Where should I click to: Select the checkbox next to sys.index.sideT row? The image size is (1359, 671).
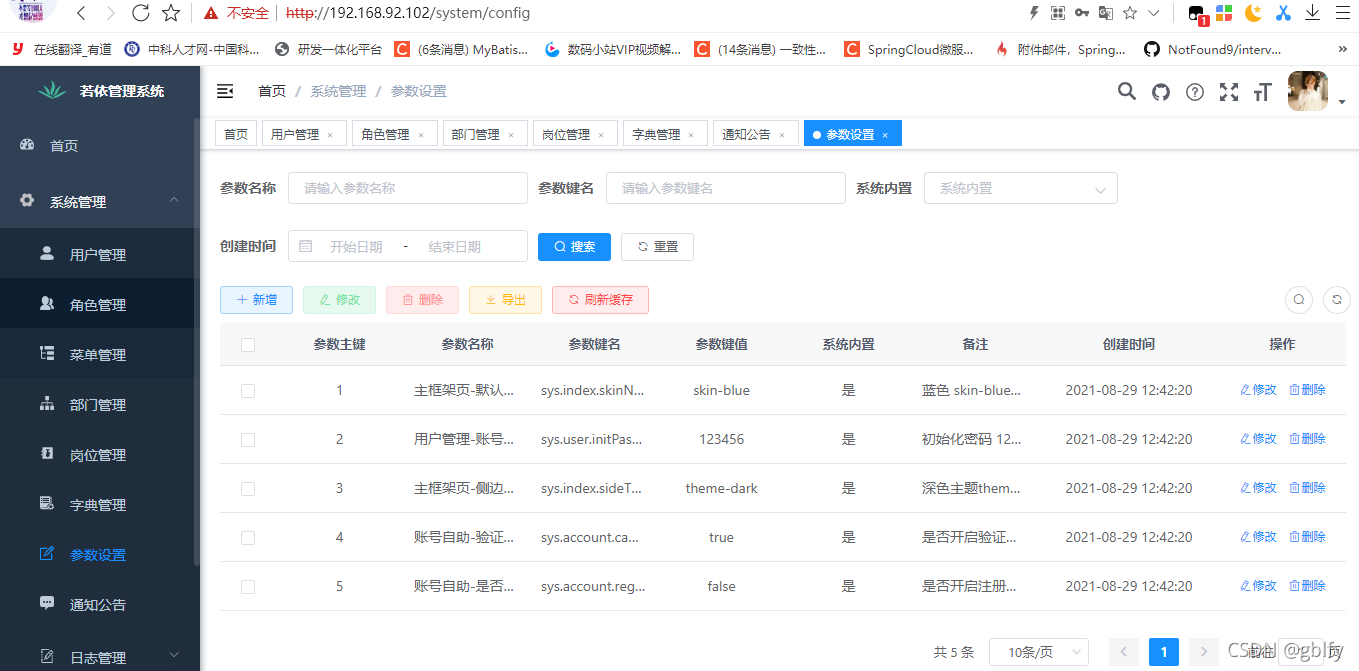[x=248, y=488]
